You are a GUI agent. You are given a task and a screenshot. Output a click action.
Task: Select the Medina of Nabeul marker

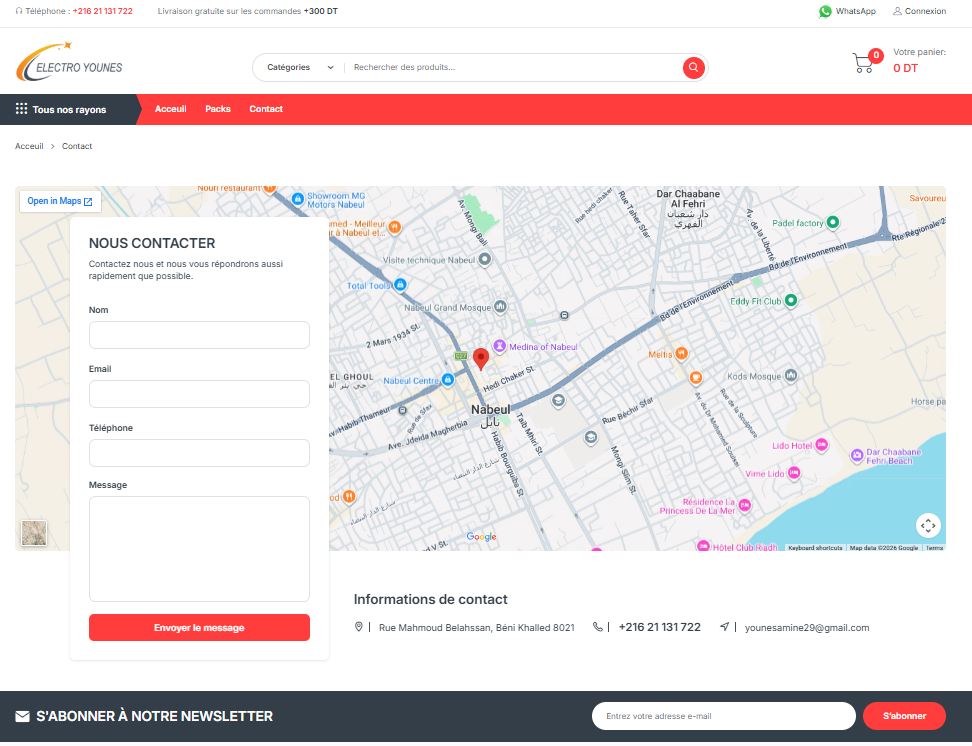click(x=500, y=346)
